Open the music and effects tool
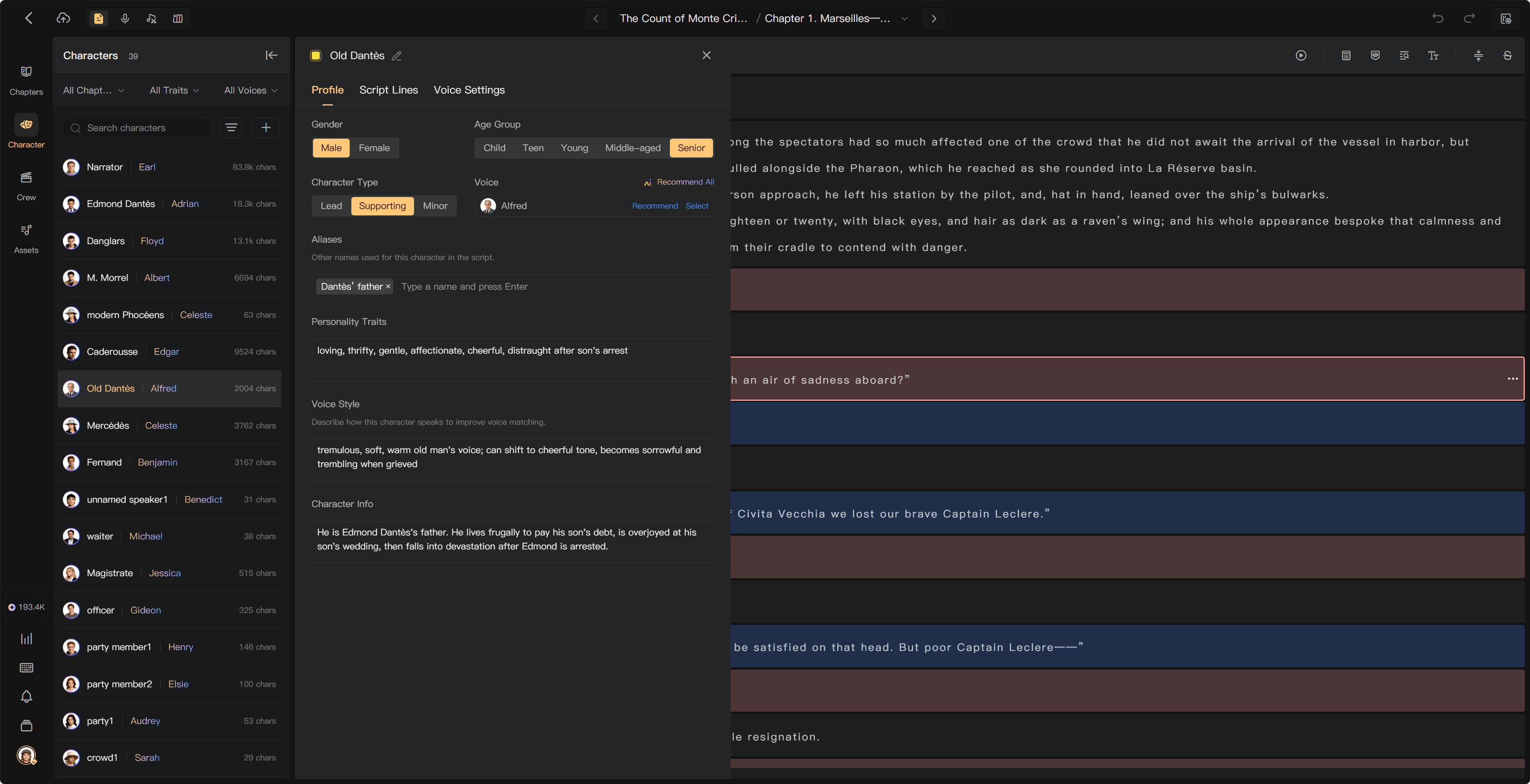Viewport: 1530px width, 784px height. [151, 18]
